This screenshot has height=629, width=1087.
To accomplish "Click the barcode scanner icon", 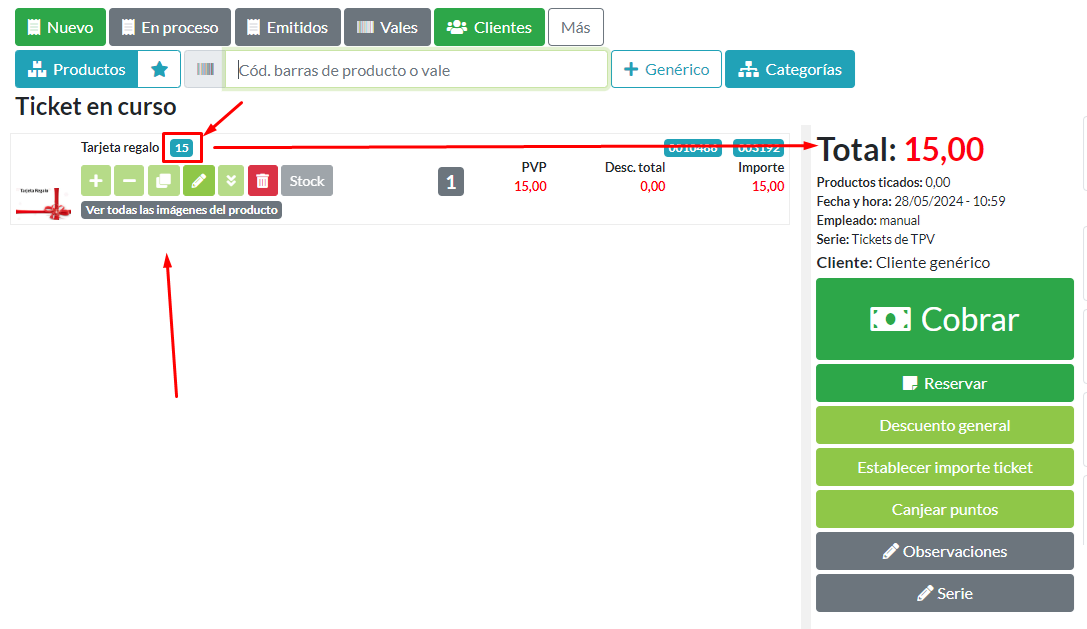I will pos(204,70).
